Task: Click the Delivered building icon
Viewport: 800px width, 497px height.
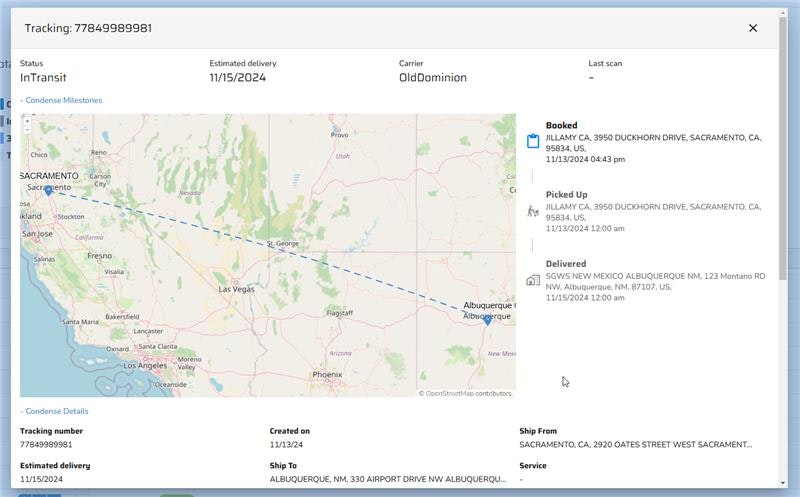Action: click(x=533, y=280)
